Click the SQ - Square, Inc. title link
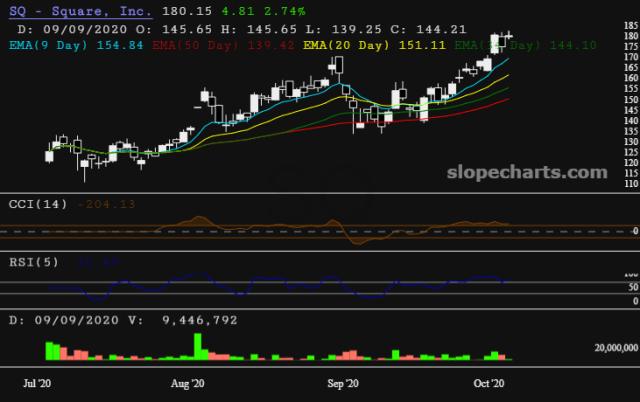 (81, 11)
